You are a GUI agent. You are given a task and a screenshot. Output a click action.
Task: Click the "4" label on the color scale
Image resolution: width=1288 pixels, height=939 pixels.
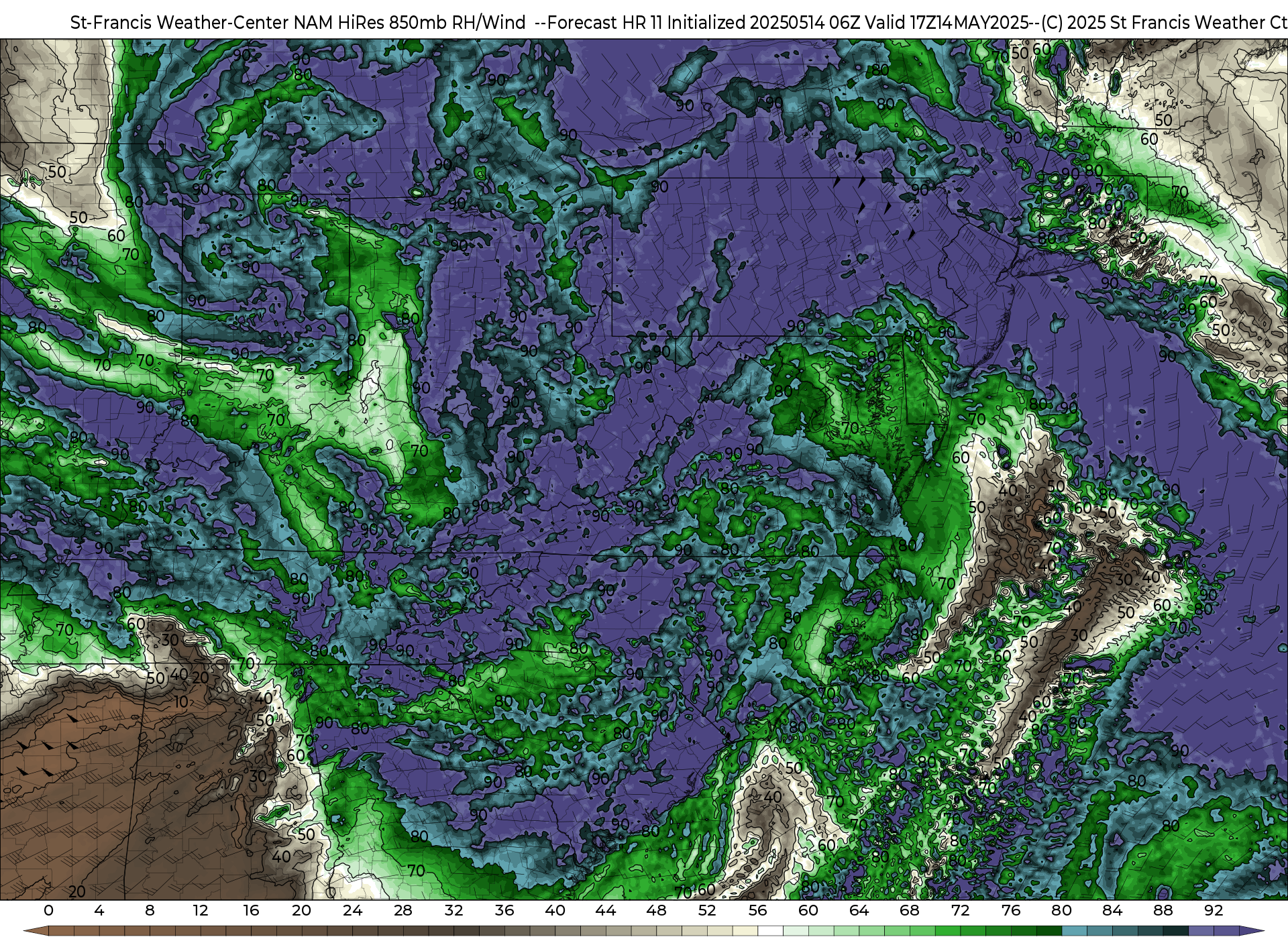coord(99,911)
